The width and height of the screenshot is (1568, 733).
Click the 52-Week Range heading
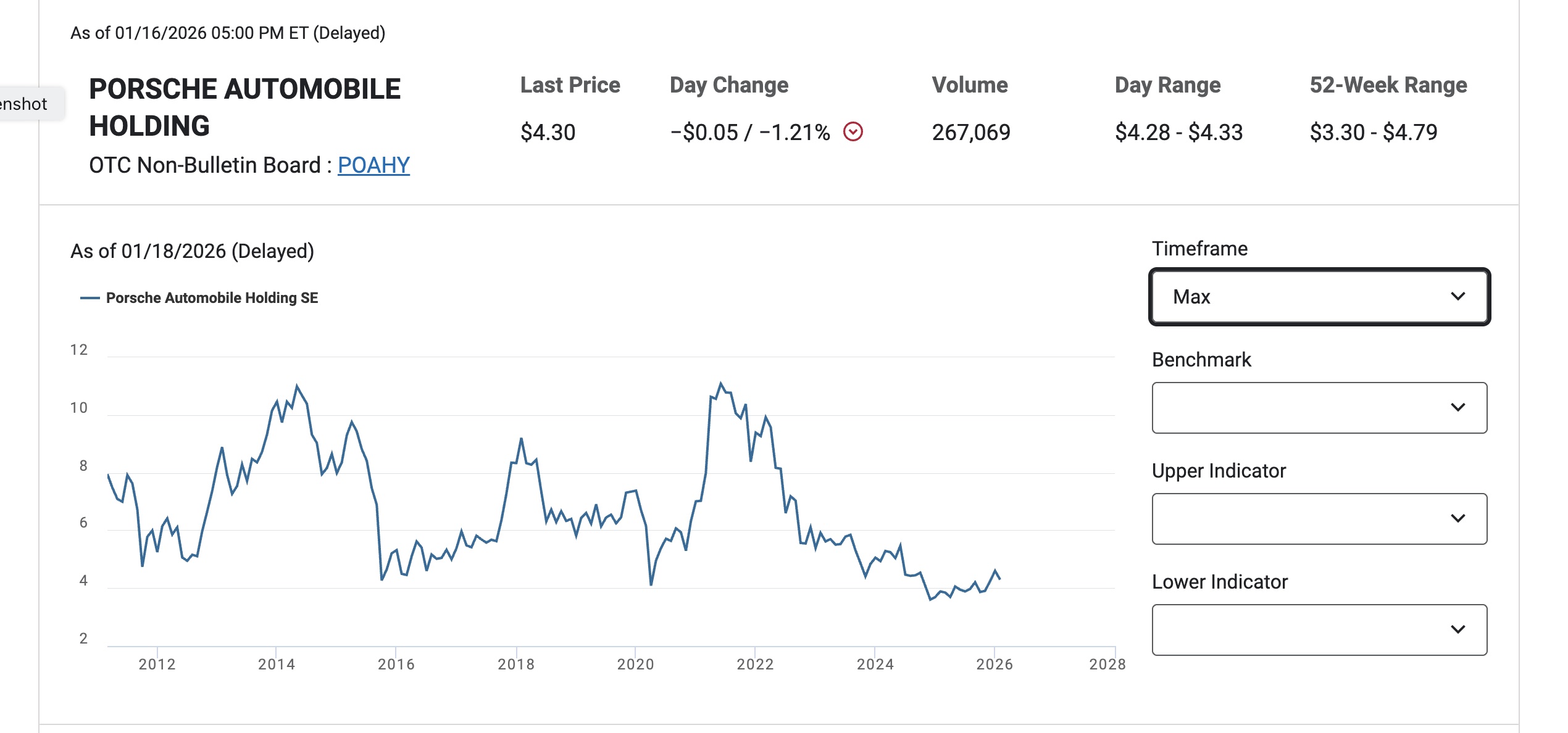1388,85
